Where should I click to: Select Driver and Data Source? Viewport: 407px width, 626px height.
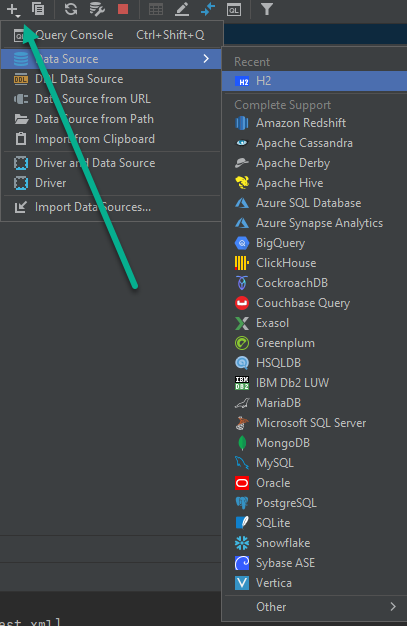[111, 163]
